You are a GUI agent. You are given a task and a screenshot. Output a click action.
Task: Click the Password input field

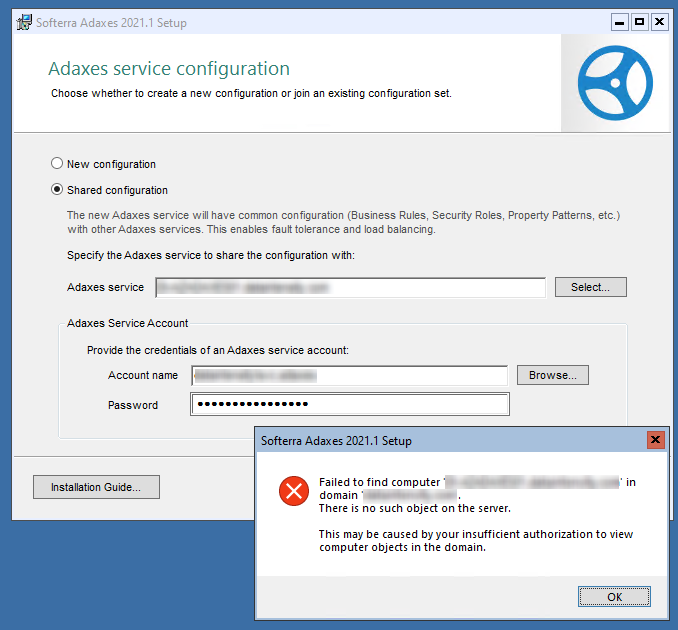coord(350,404)
